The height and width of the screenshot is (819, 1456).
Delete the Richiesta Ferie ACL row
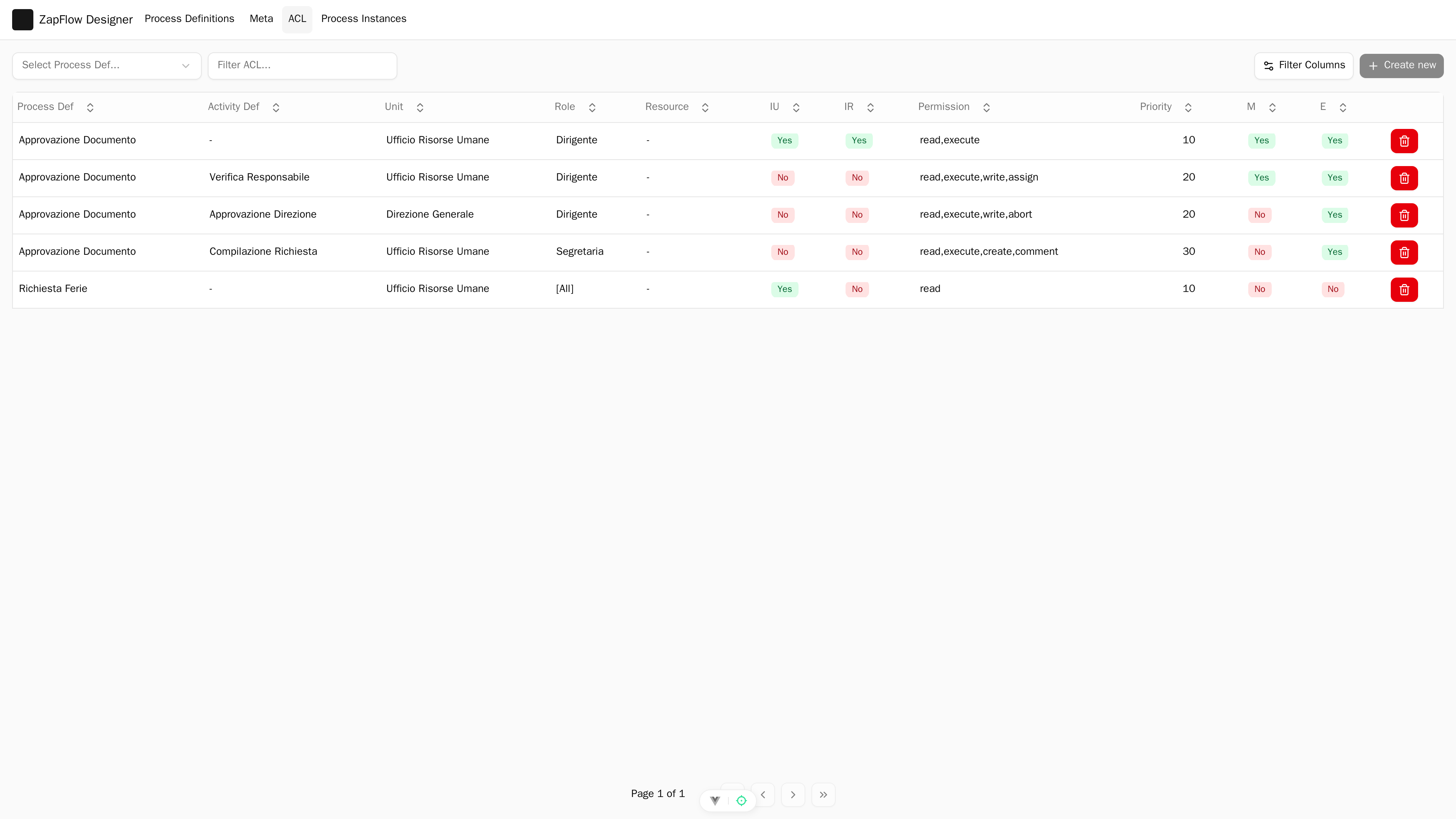1404,290
